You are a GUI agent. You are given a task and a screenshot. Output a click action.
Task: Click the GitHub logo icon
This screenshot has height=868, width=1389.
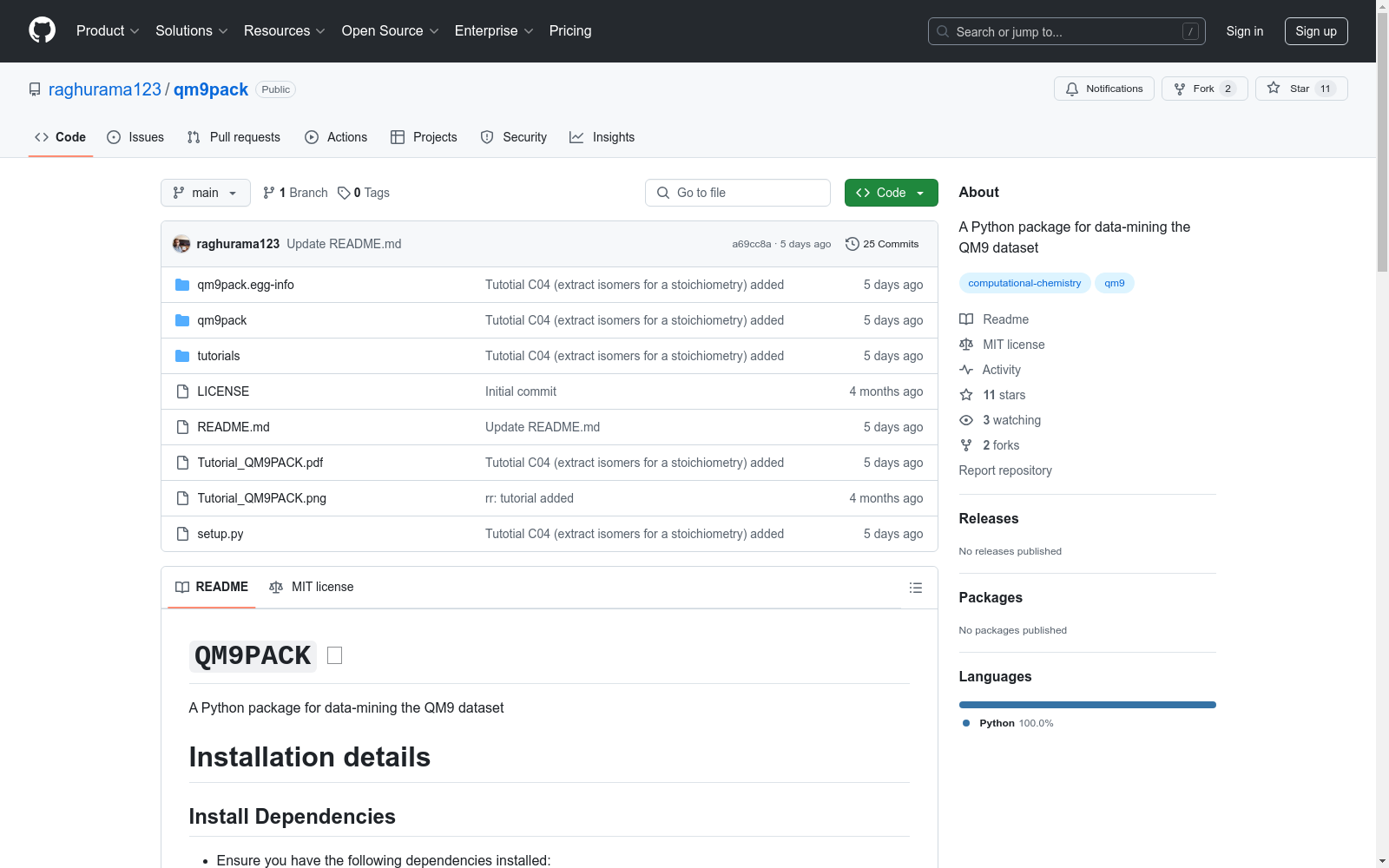tap(42, 30)
